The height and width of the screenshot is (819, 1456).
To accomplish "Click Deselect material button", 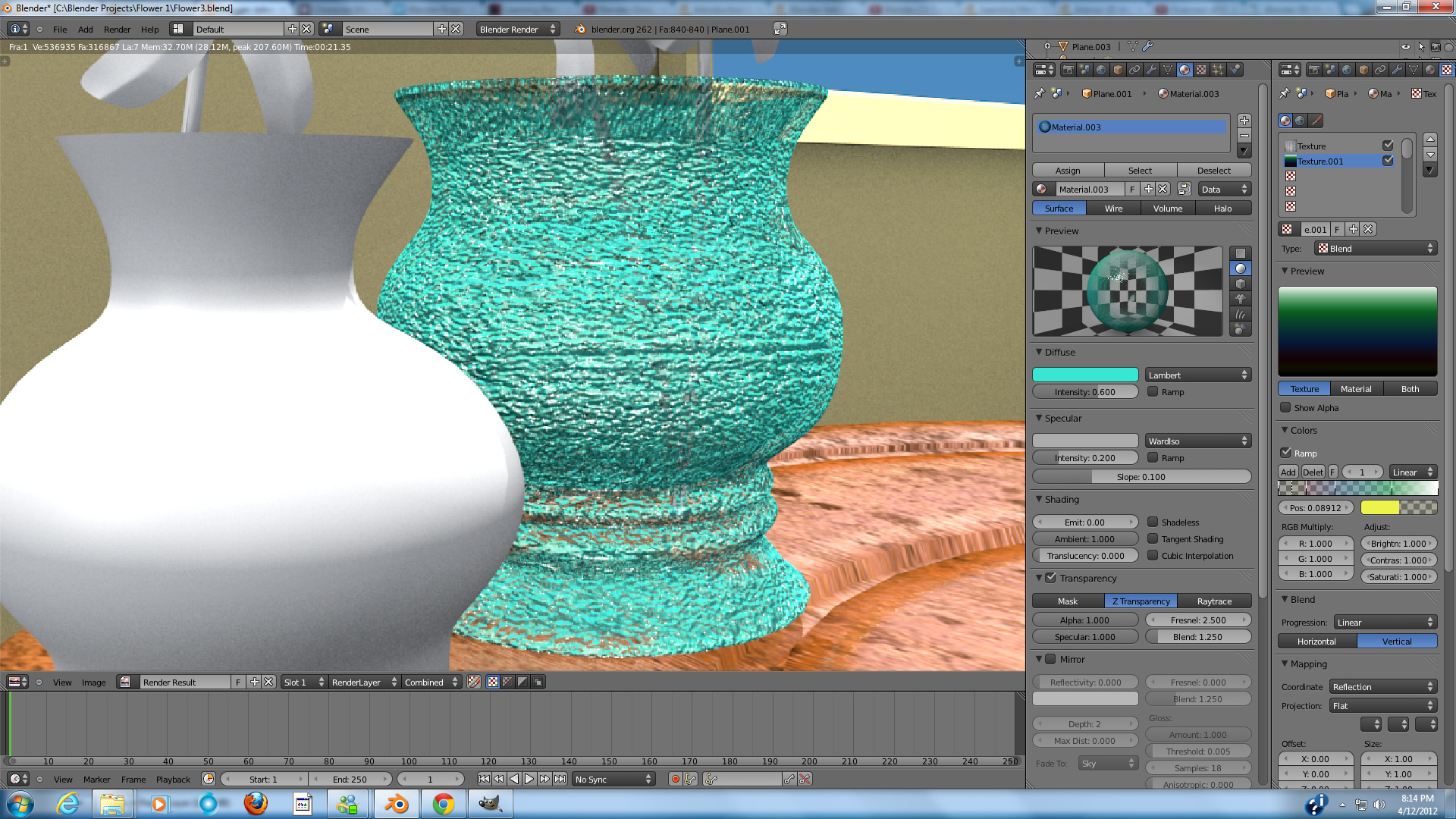I will coord(1214,170).
